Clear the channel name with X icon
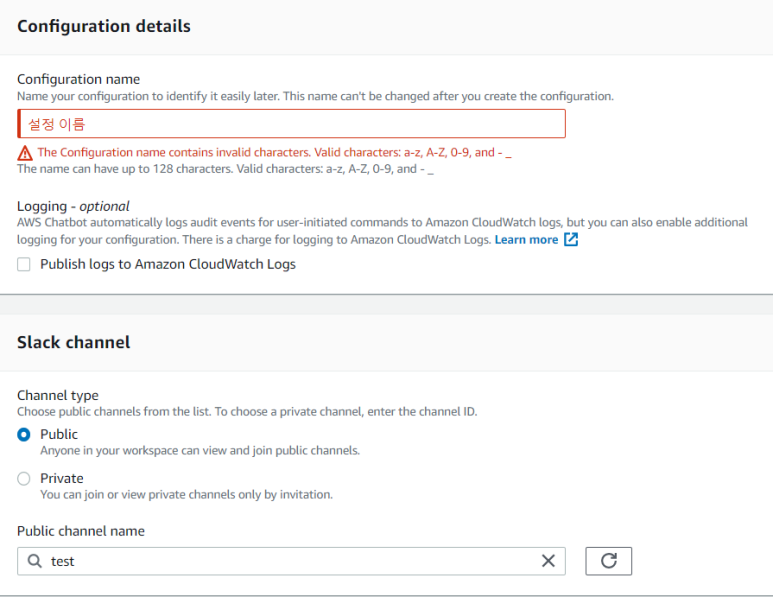773x597 pixels. tap(548, 561)
